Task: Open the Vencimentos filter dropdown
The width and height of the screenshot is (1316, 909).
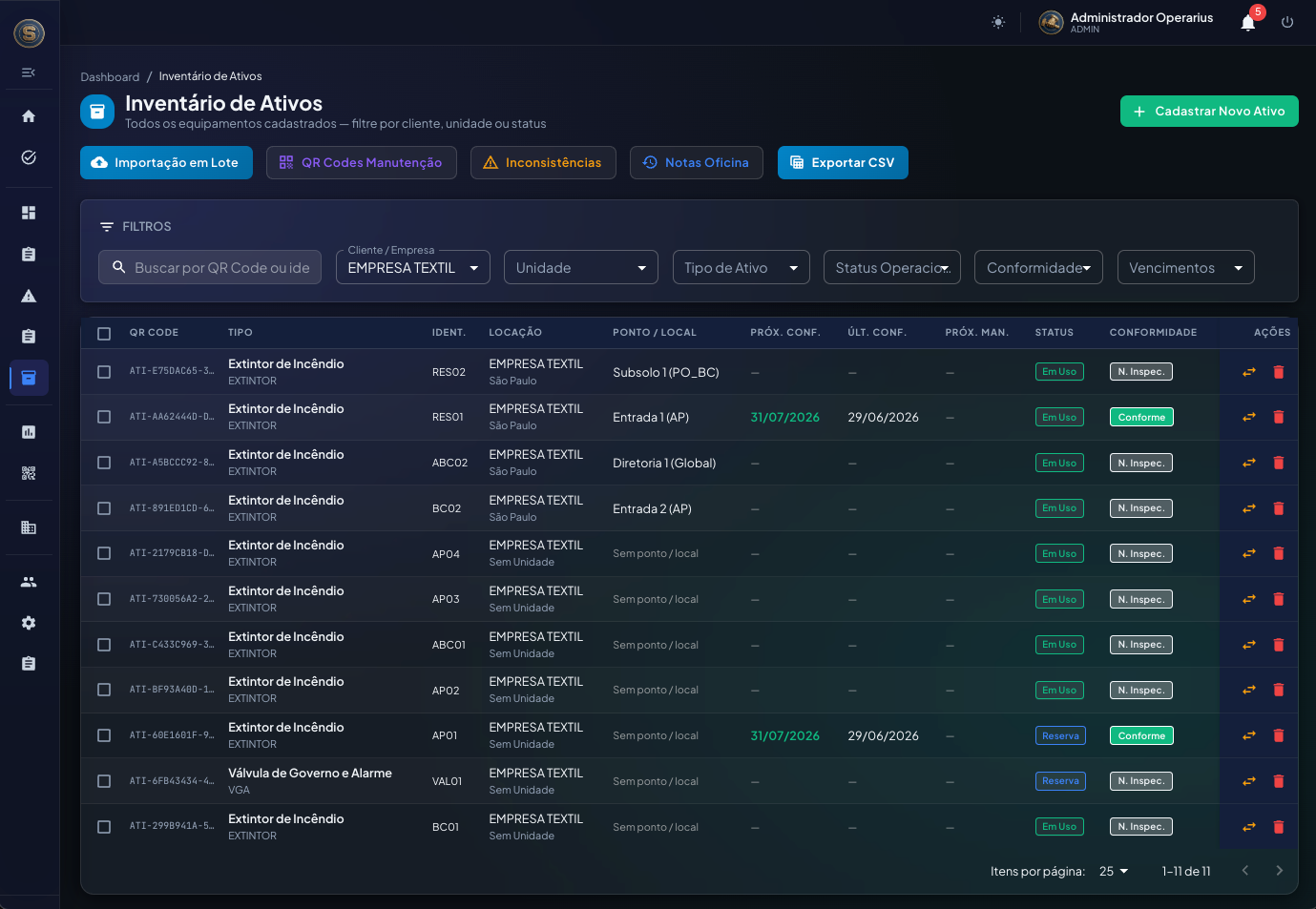Action: coord(1185,267)
